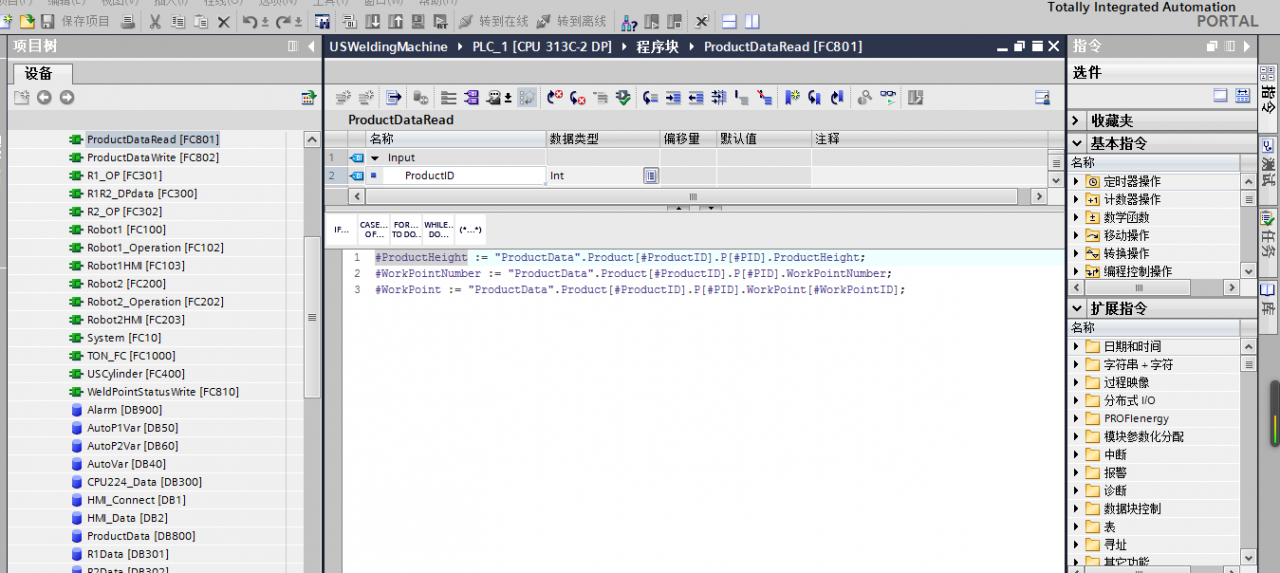The image size is (1280, 573).
Task: Click the Print icon in the toolbar
Action: coord(128,21)
